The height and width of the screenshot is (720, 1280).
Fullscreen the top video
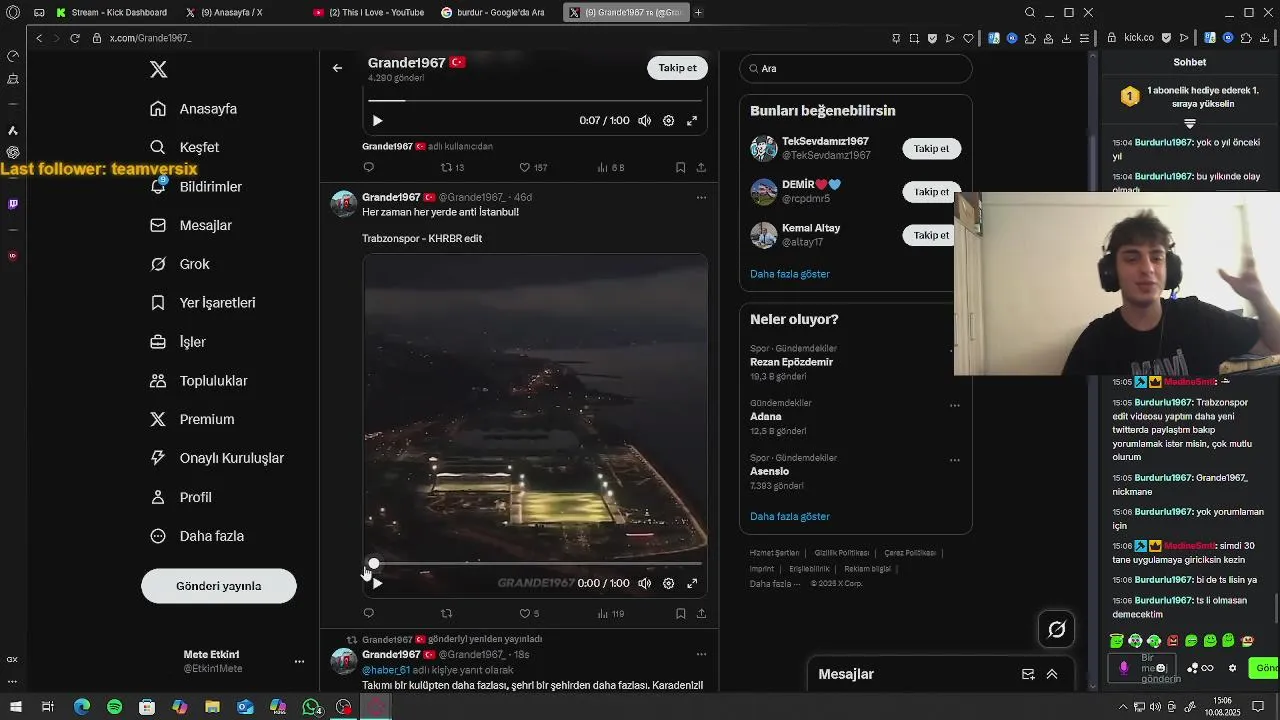692,120
